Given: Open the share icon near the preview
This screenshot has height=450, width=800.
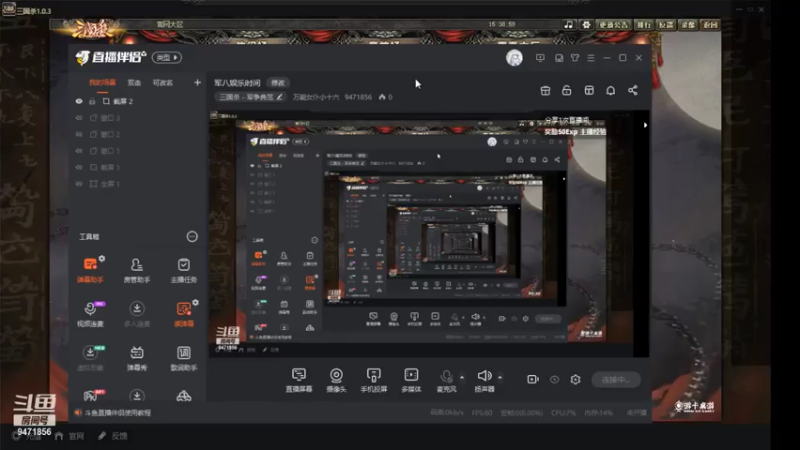Looking at the screenshot, I should (x=633, y=90).
